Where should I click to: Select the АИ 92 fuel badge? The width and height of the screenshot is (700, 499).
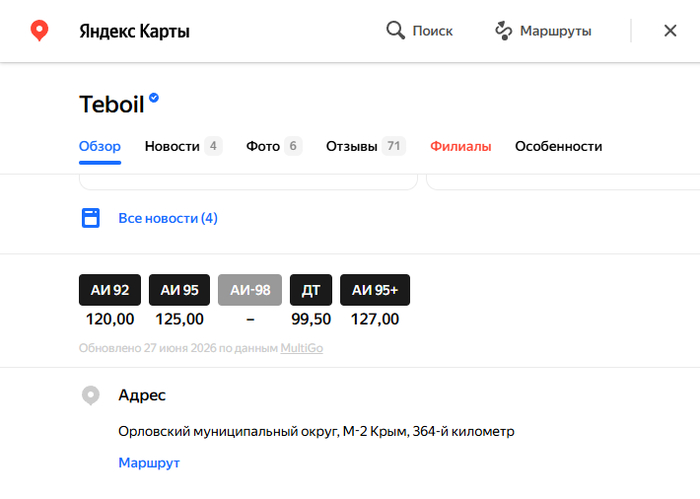point(110,290)
